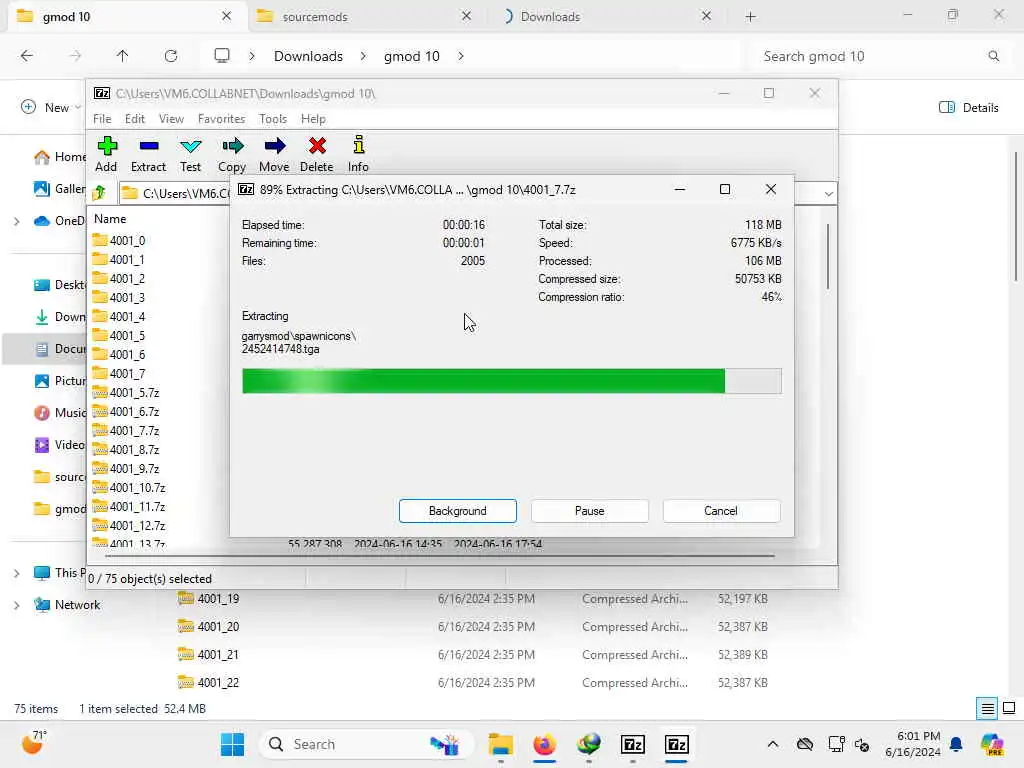Image resolution: width=1024 pixels, height=768 pixels.
Task: Open Music in Explorer sidebar
Action: point(59,413)
